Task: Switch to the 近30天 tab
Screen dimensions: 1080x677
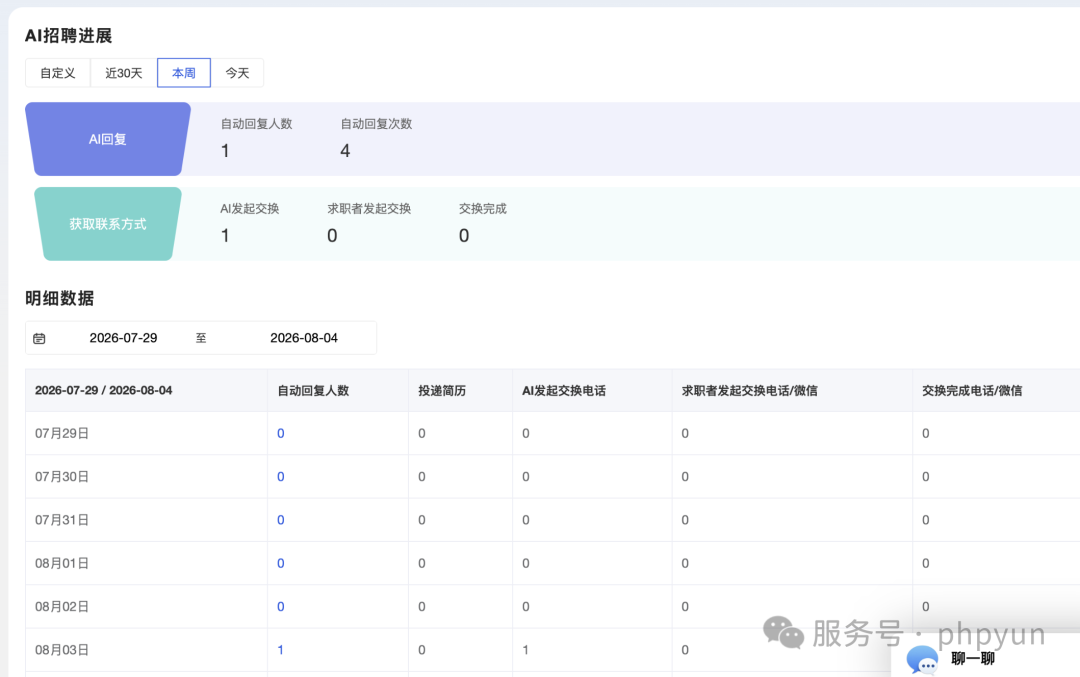Action: (x=124, y=73)
